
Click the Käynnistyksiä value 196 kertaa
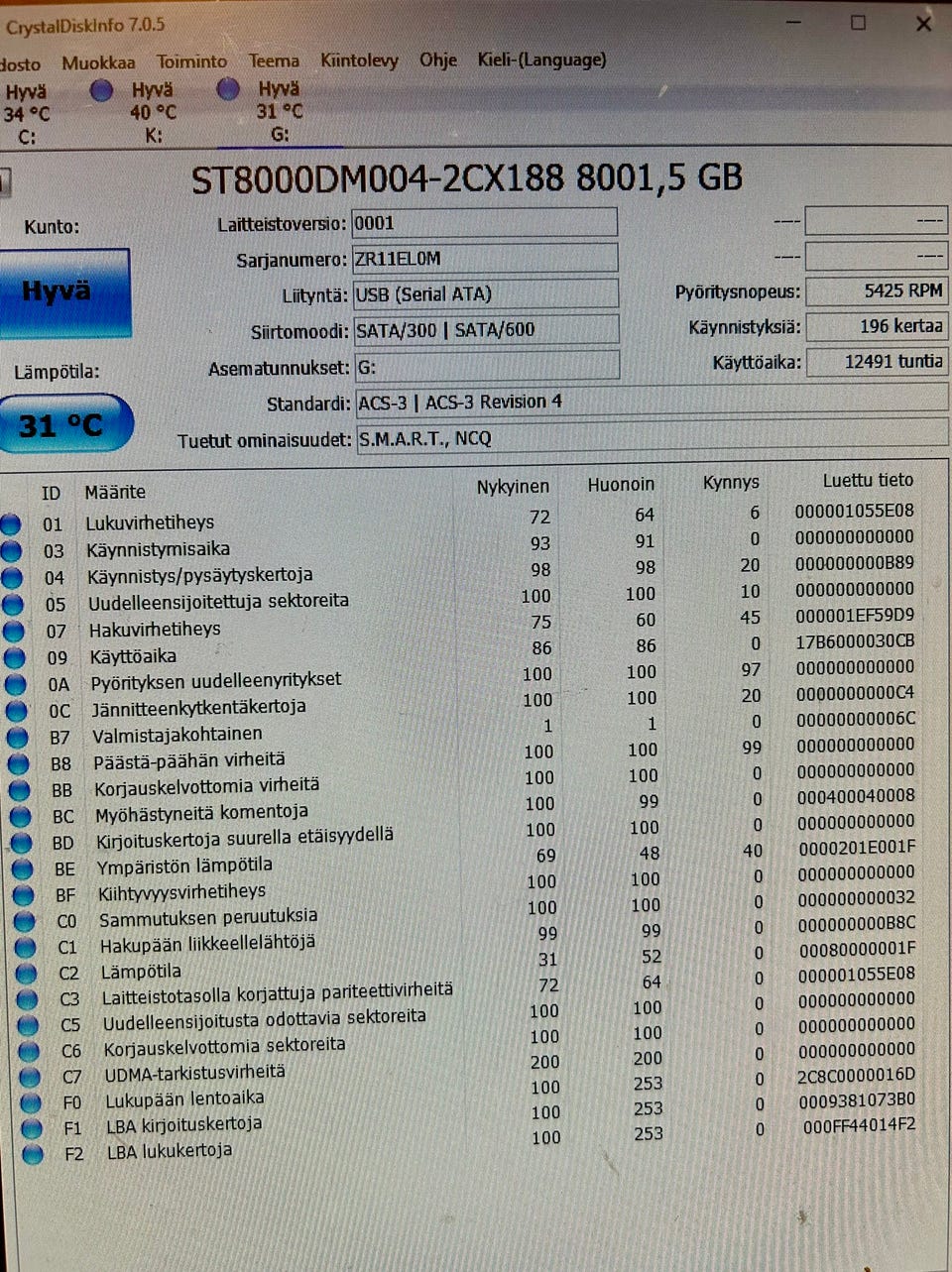click(877, 326)
